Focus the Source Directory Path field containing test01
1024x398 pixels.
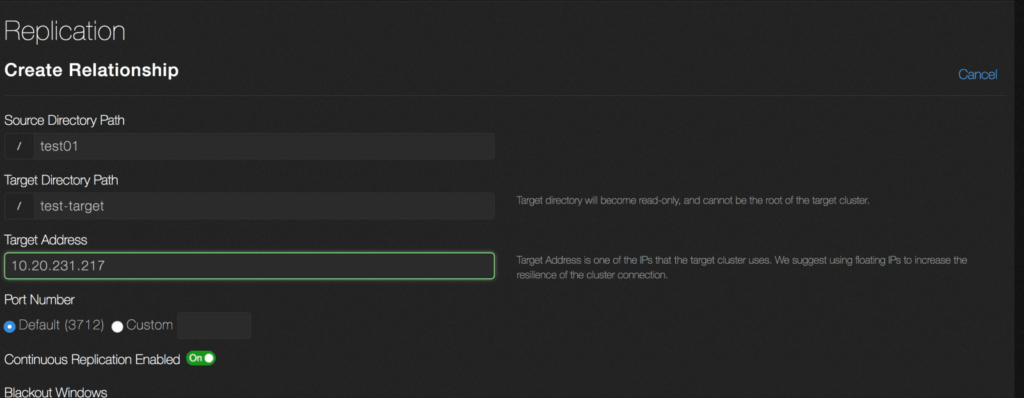(x=263, y=146)
